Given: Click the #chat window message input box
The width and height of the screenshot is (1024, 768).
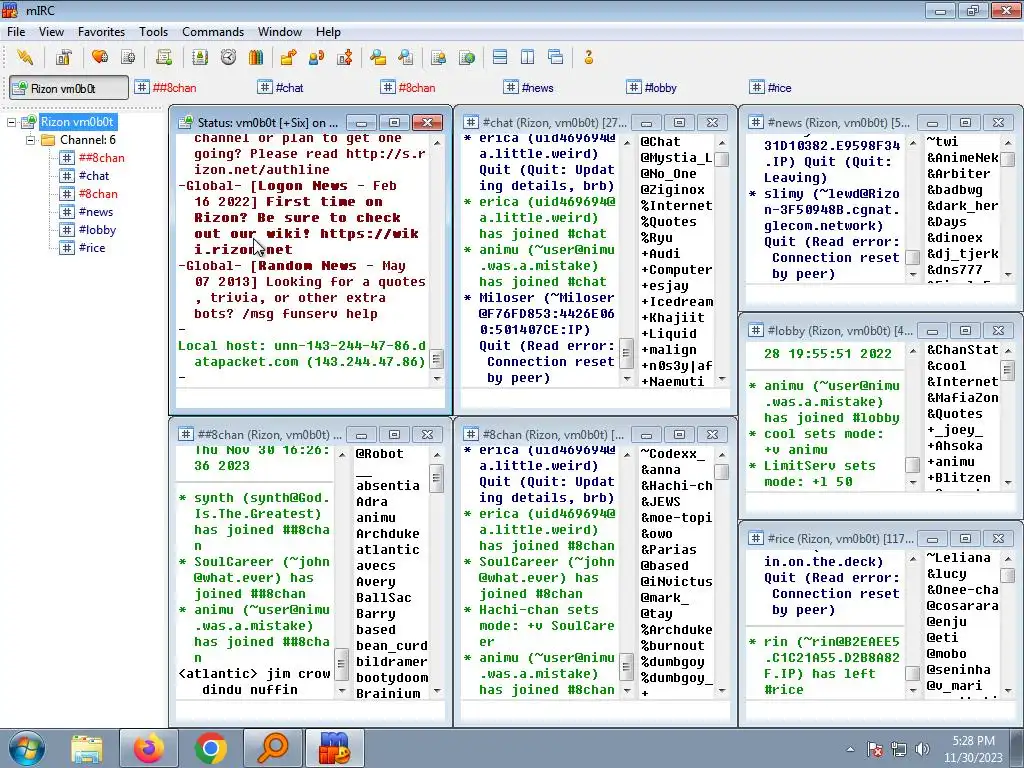Looking at the screenshot, I should (x=595, y=398).
